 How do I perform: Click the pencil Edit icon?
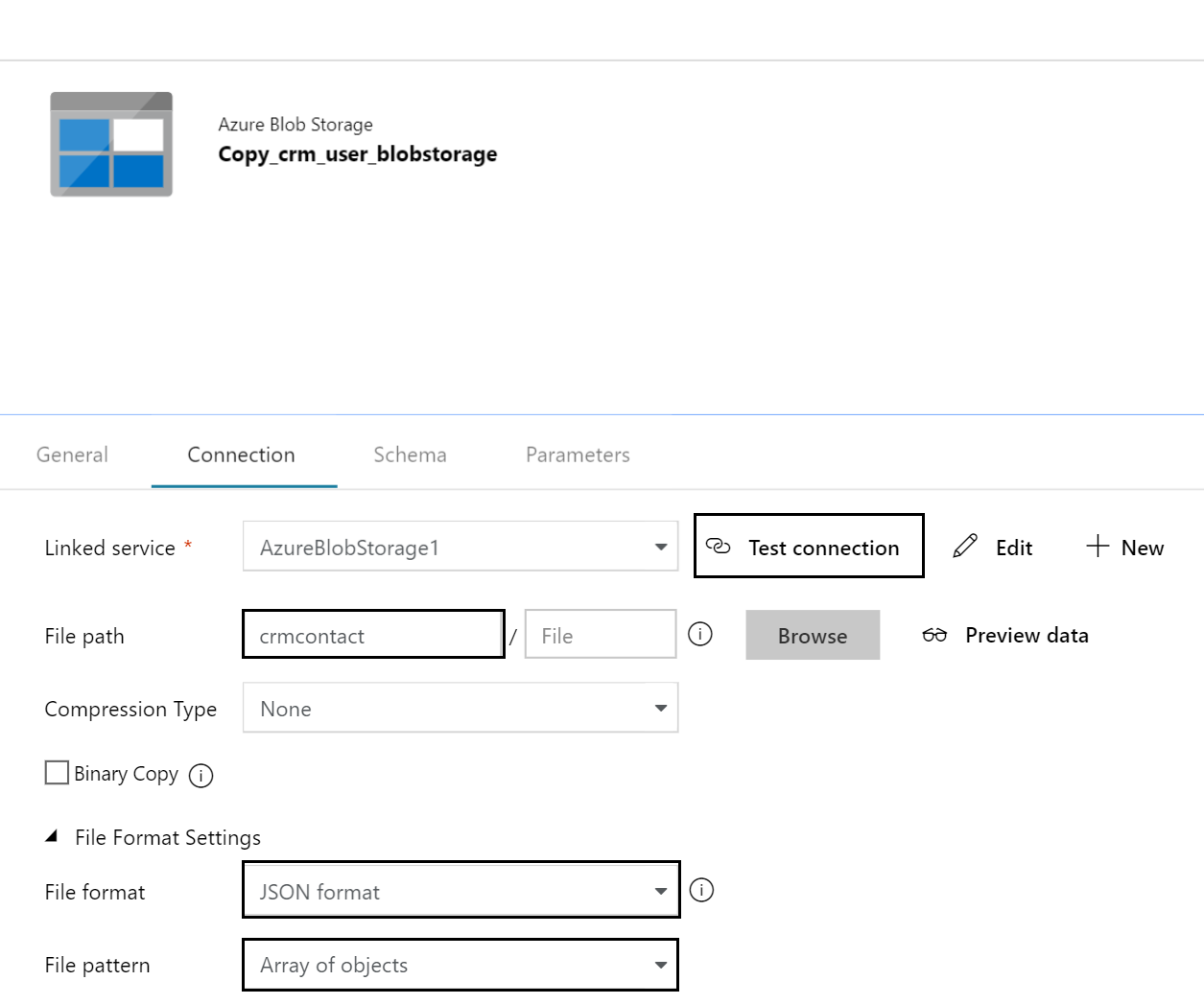click(x=965, y=547)
